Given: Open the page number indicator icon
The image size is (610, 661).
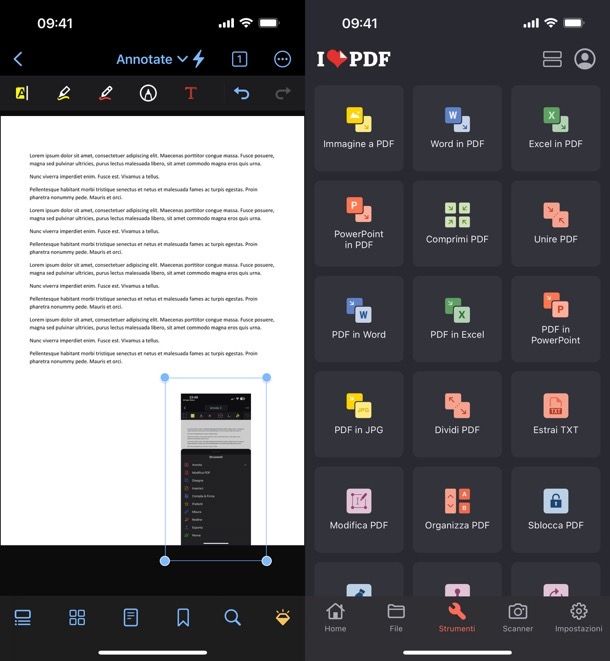Looking at the screenshot, I should [239, 59].
